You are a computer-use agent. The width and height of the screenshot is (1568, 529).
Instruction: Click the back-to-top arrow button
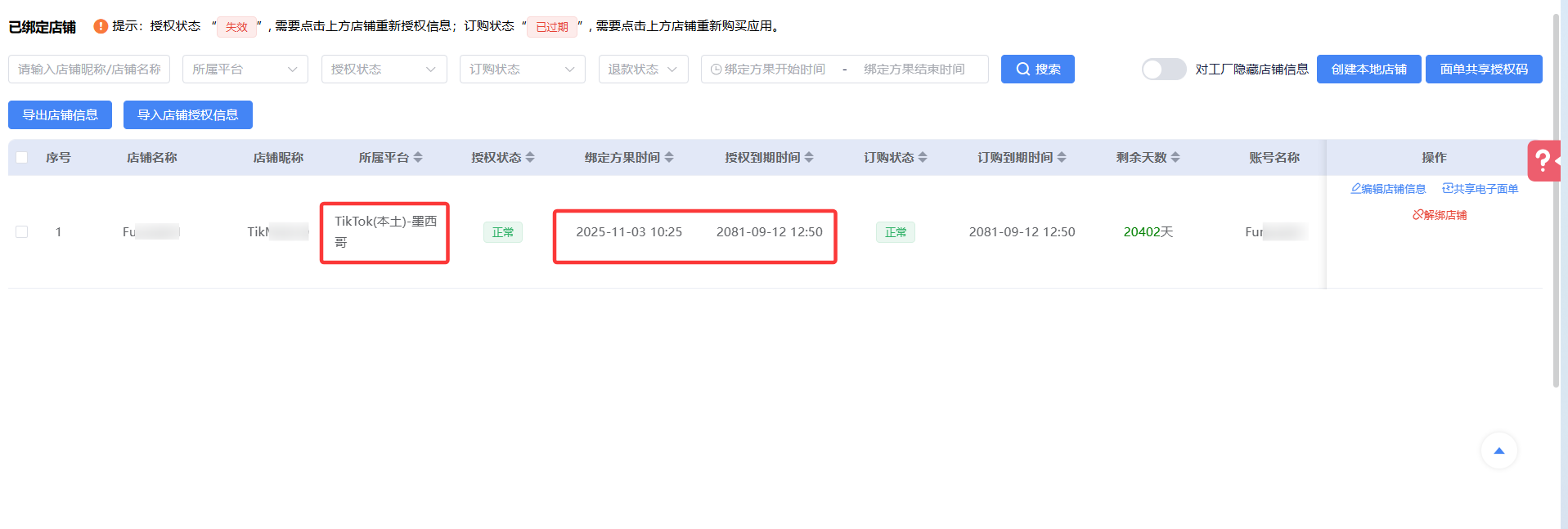click(x=1498, y=451)
